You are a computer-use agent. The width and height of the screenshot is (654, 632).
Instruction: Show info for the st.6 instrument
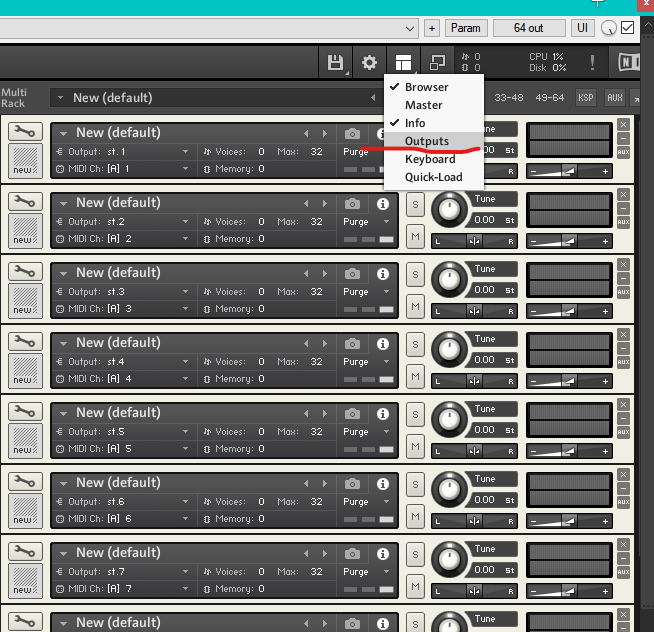click(383, 484)
